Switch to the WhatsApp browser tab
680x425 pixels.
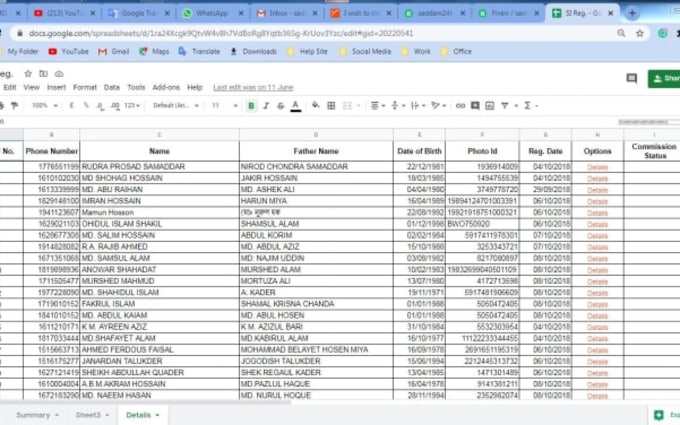click(212, 13)
